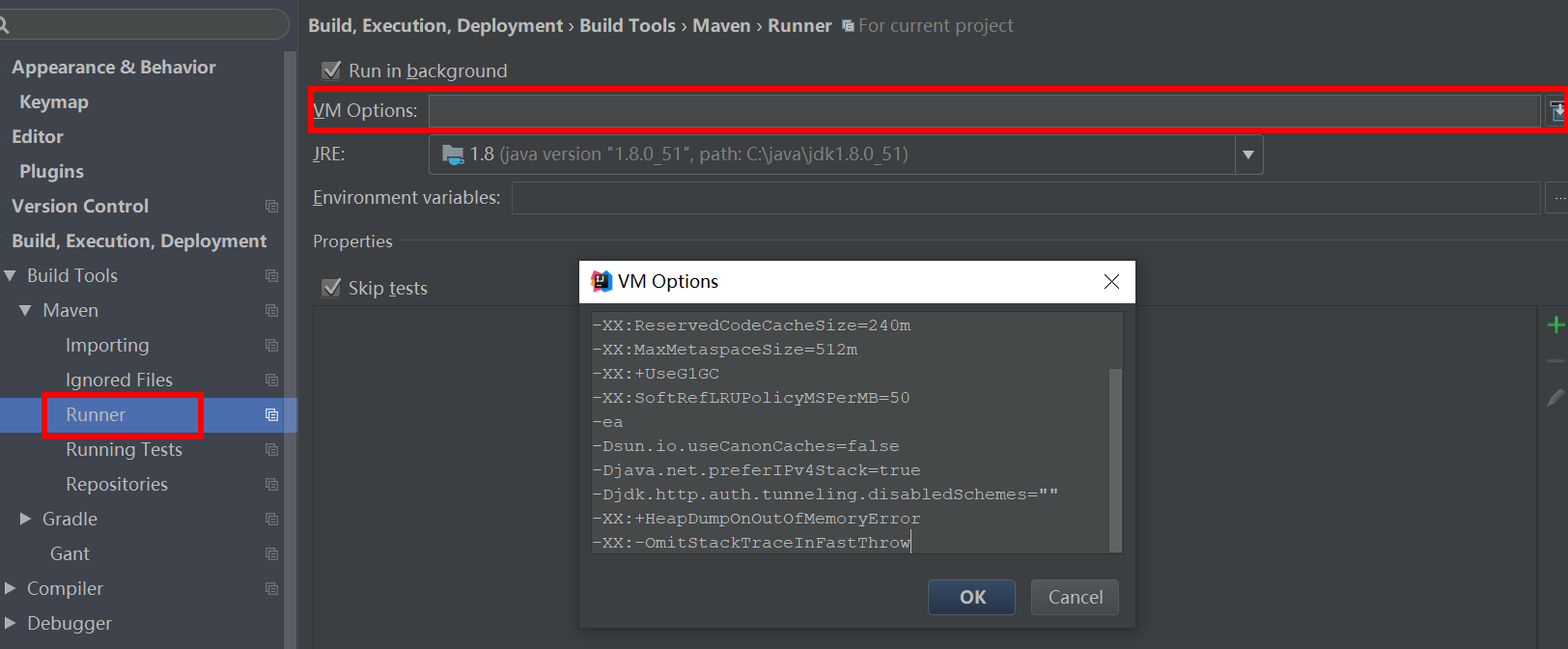The width and height of the screenshot is (1568, 649).
Task: Click the -XX:SoftRefLRUPolicyMSPerMB=50 line
Action: coord(751,398)
